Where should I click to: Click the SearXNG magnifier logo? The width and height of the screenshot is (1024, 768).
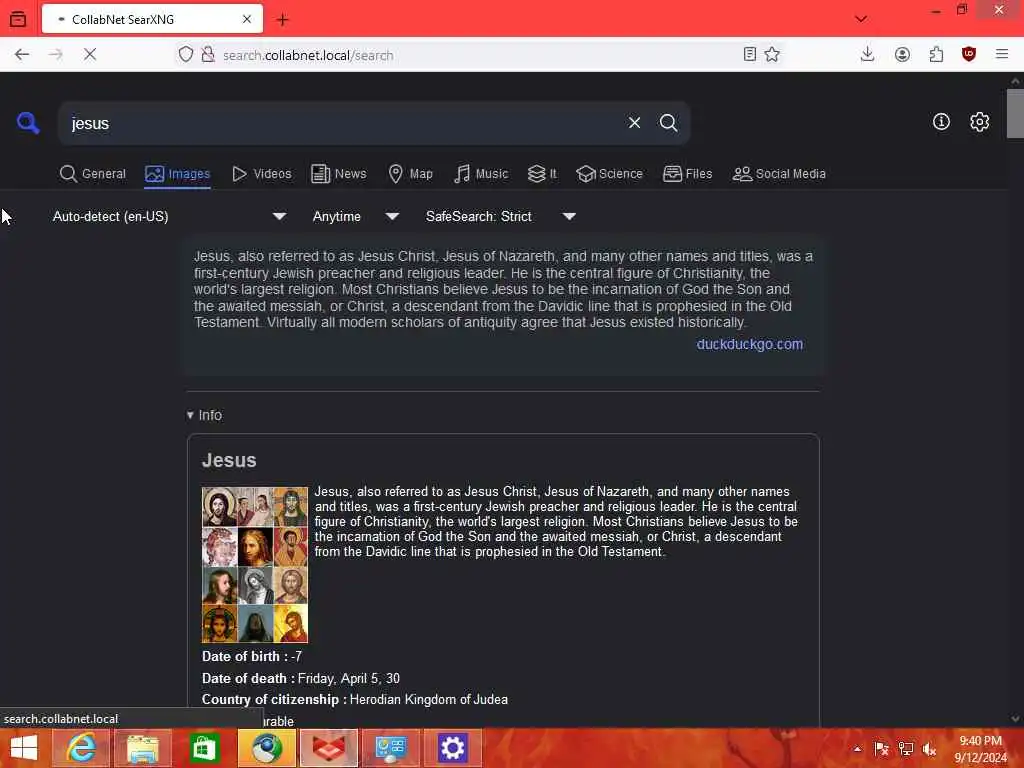[28, 122]
